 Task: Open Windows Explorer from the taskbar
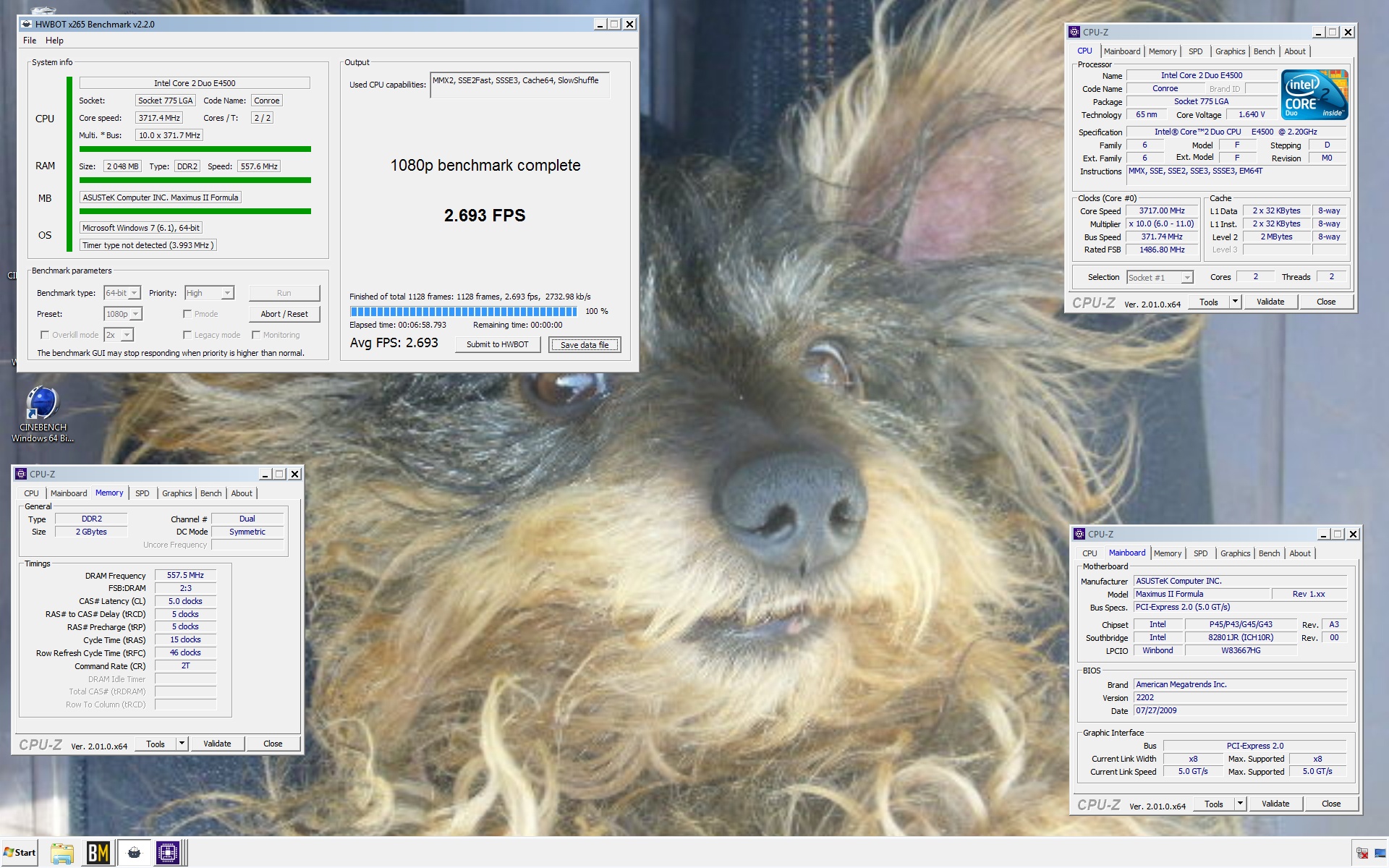pos(62,854)
